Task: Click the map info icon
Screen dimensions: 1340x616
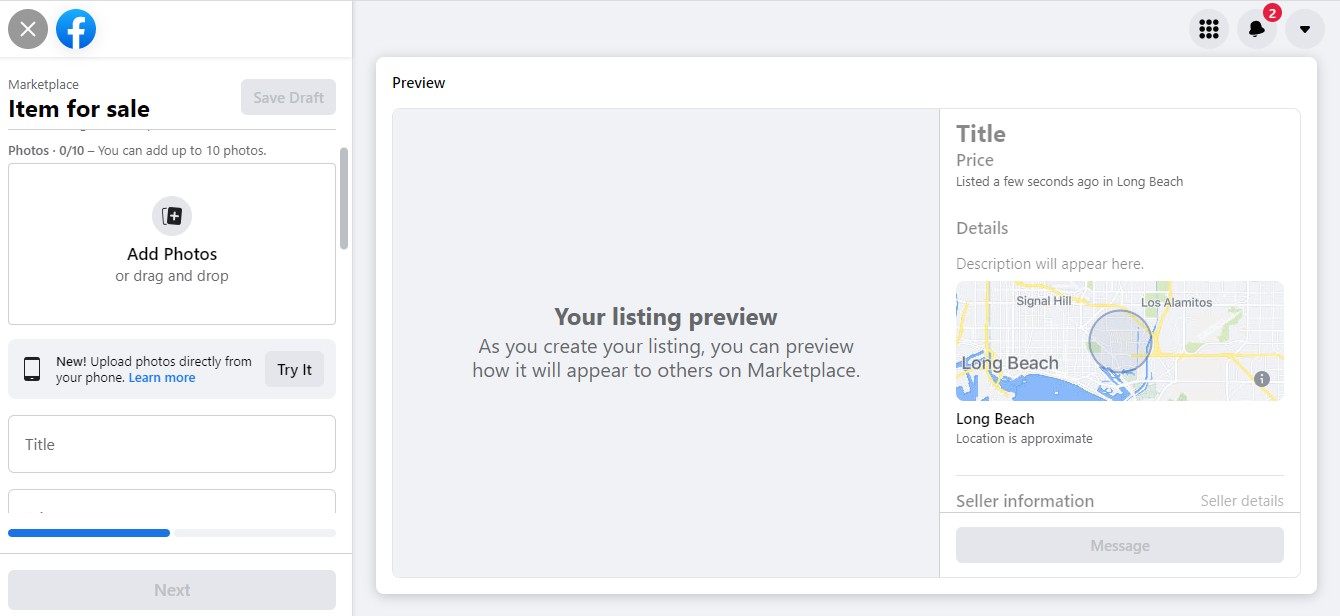Action: (1262, 379)
